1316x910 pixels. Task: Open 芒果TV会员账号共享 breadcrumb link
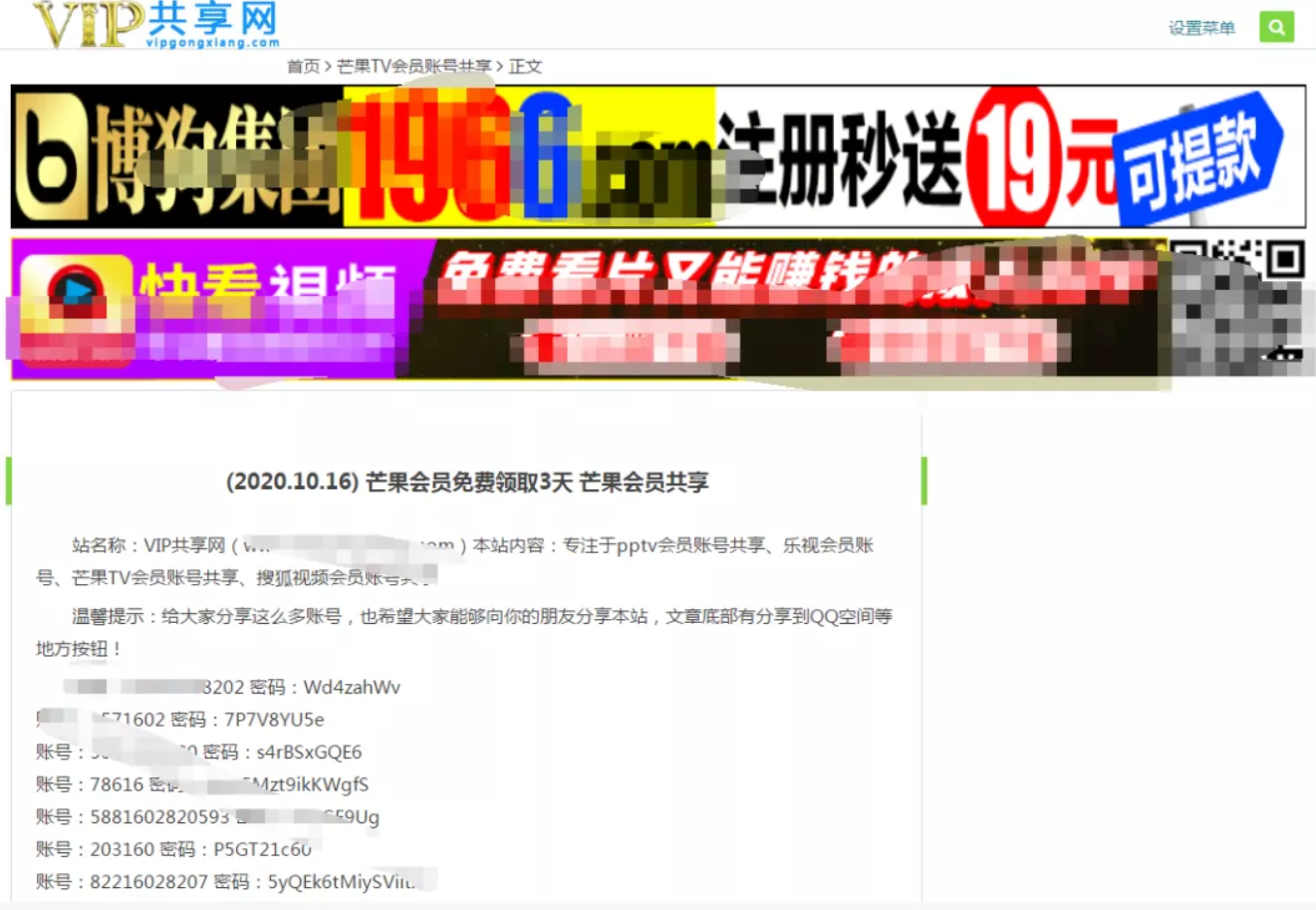[413, 66]
